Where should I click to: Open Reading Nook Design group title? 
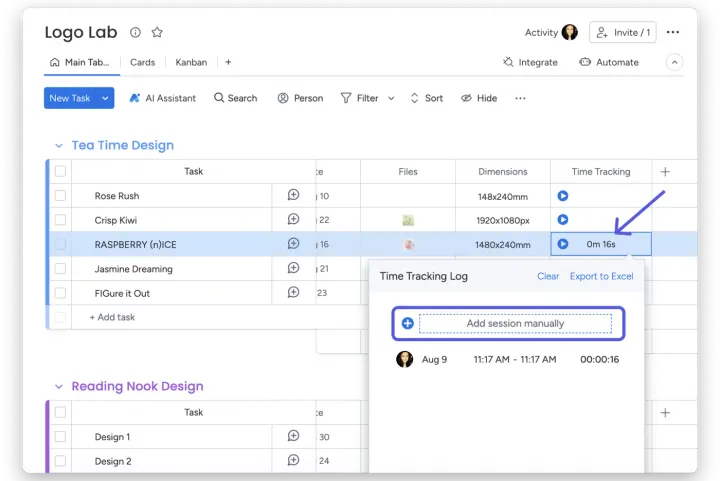click(137, 386)
